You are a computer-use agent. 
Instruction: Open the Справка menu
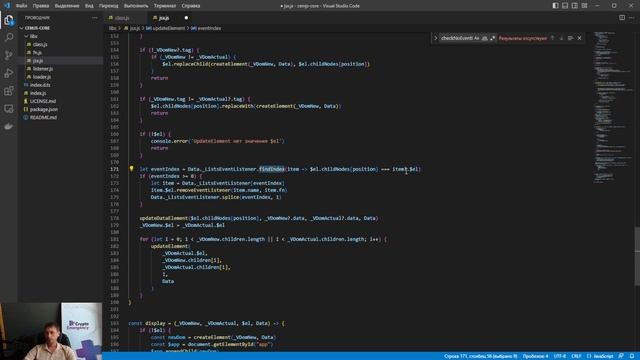191,6
